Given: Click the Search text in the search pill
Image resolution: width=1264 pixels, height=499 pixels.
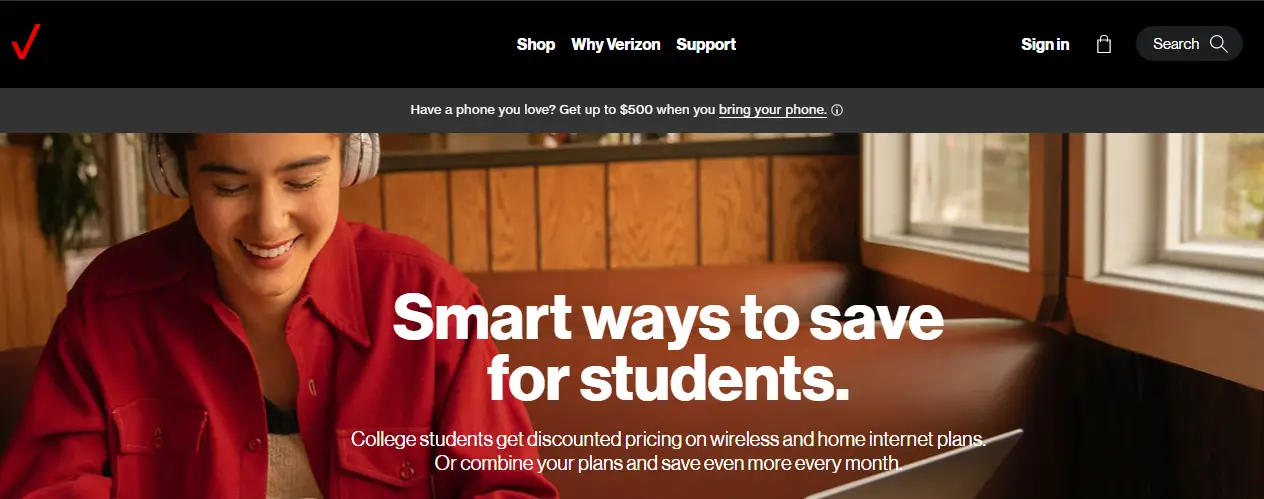Looking at the screenshot, I should point(1176,44).
